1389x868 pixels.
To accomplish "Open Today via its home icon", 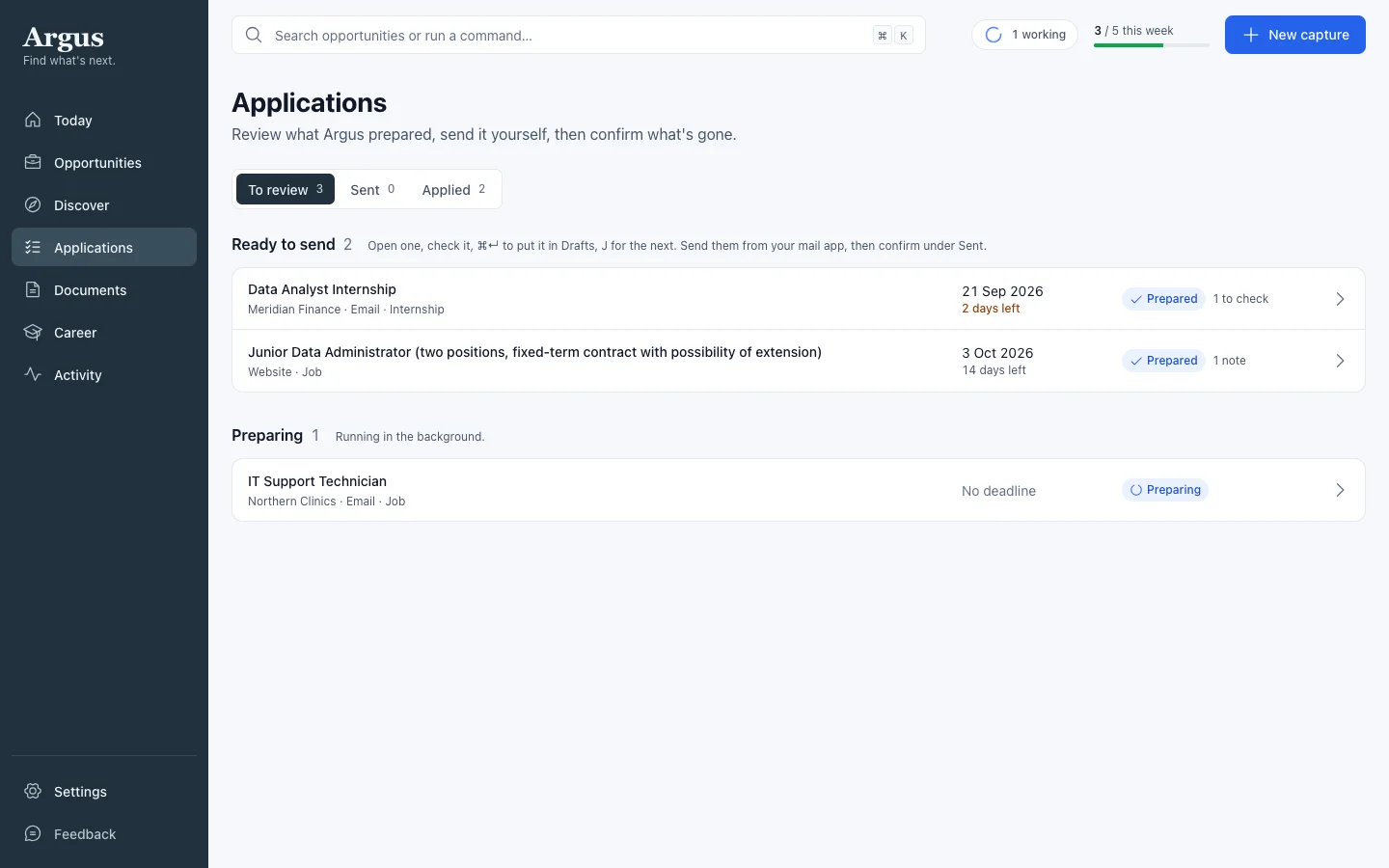I will tap(33, 120).
